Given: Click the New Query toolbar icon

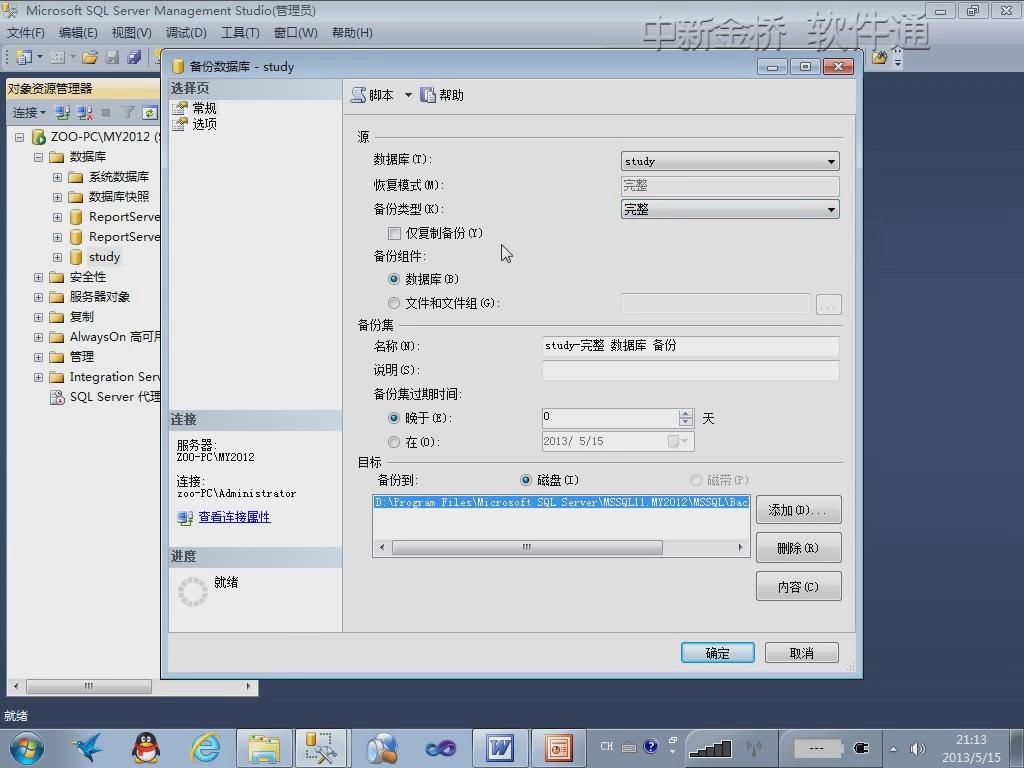Looking at the screenshot, I should coord(24,57).
